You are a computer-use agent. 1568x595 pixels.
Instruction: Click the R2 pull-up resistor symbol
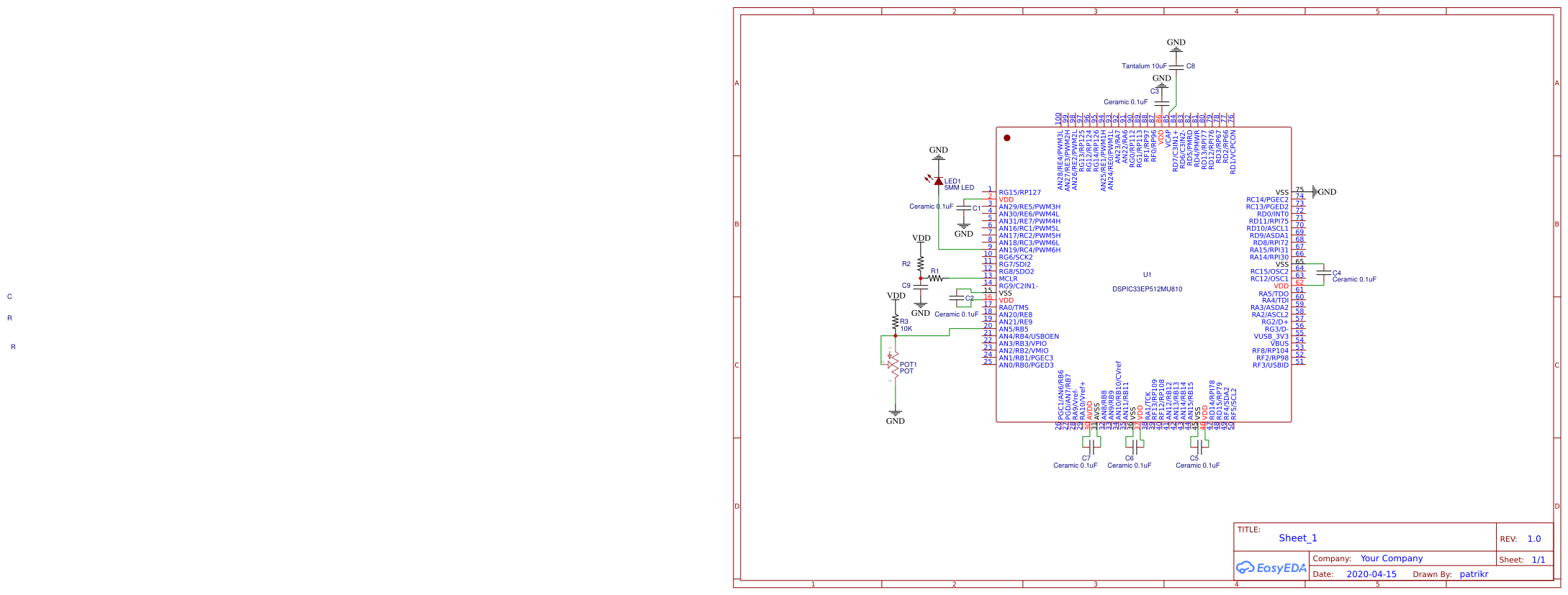920,264
